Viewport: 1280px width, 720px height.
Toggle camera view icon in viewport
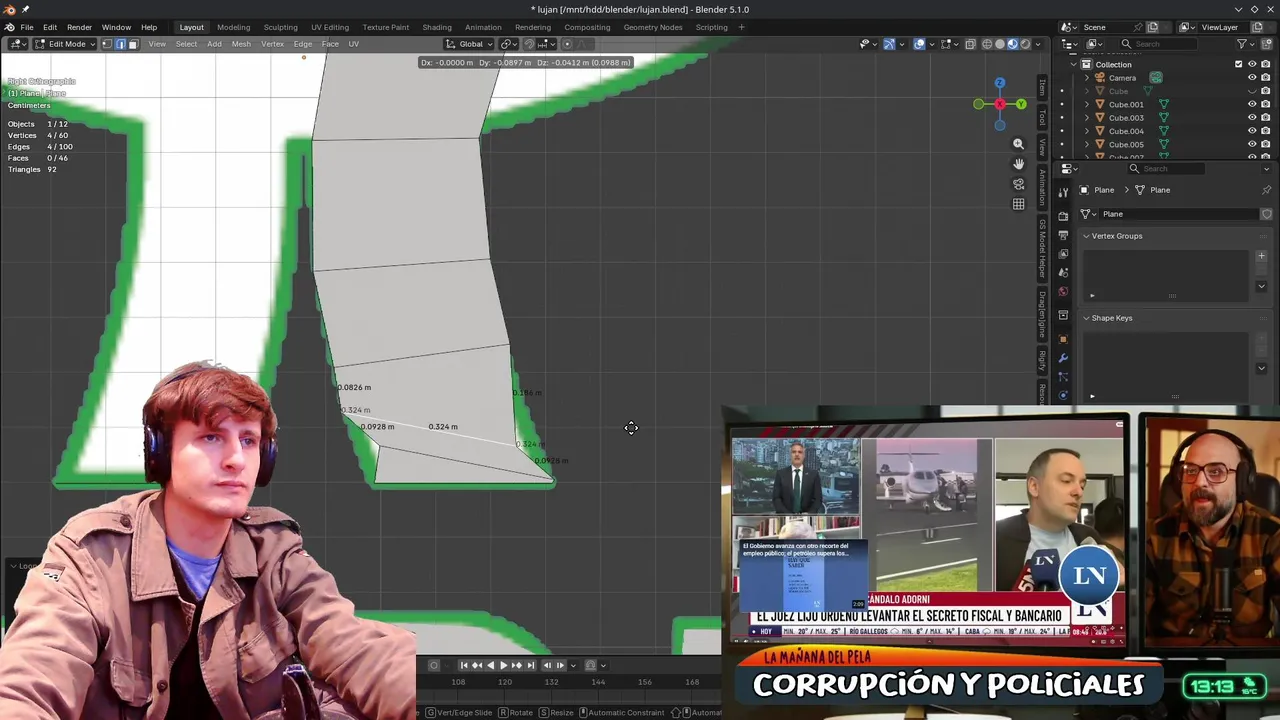point(1018,184)
